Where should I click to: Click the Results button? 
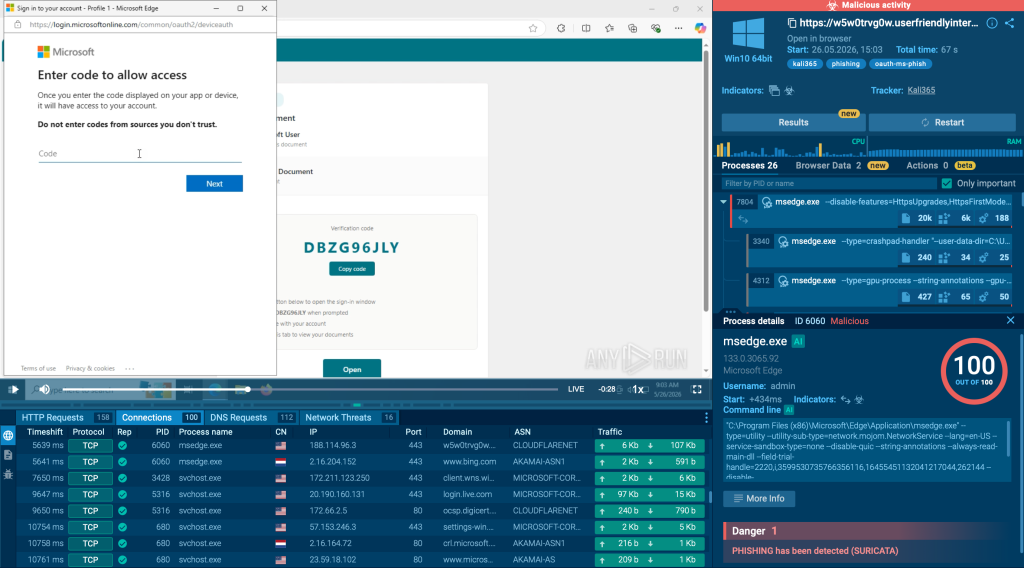[793, 123]
